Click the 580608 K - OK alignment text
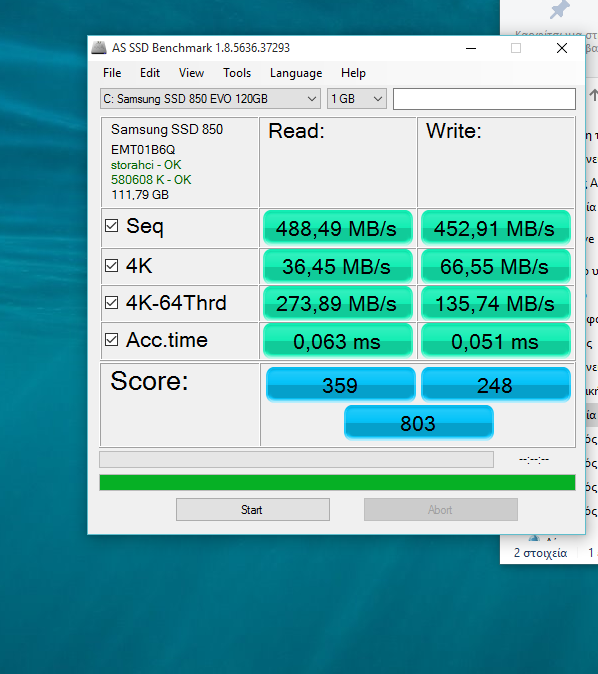This screenshot has width=598, height=674. pyautogui.click(x=151, y=180)
